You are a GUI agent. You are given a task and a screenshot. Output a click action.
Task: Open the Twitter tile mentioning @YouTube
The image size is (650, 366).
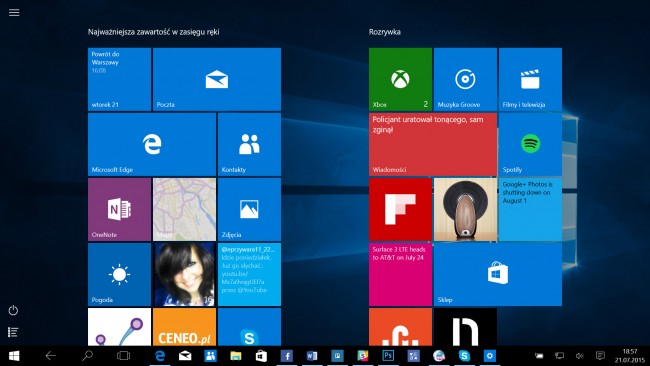249,274
